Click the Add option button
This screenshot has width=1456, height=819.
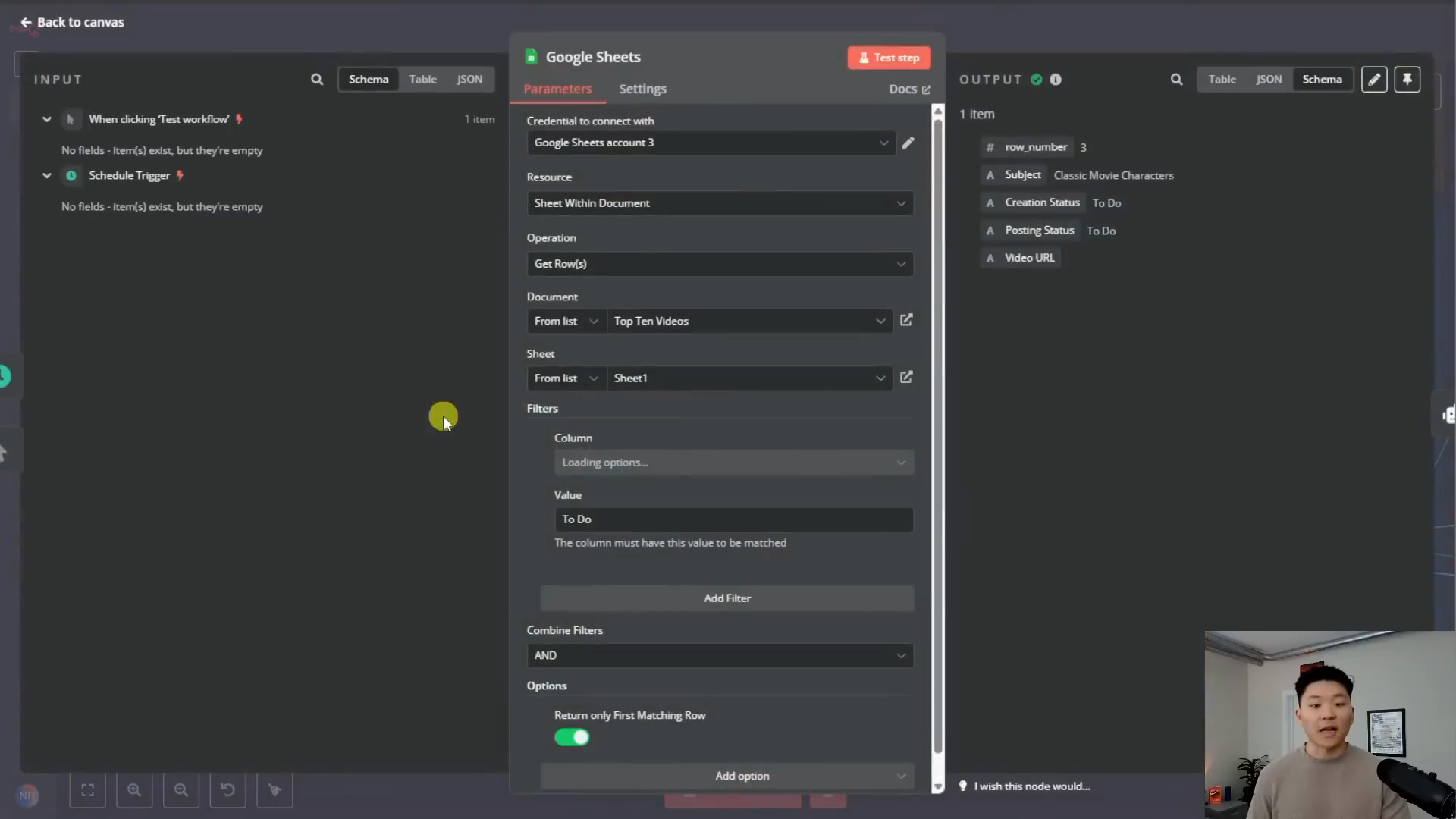726,776
